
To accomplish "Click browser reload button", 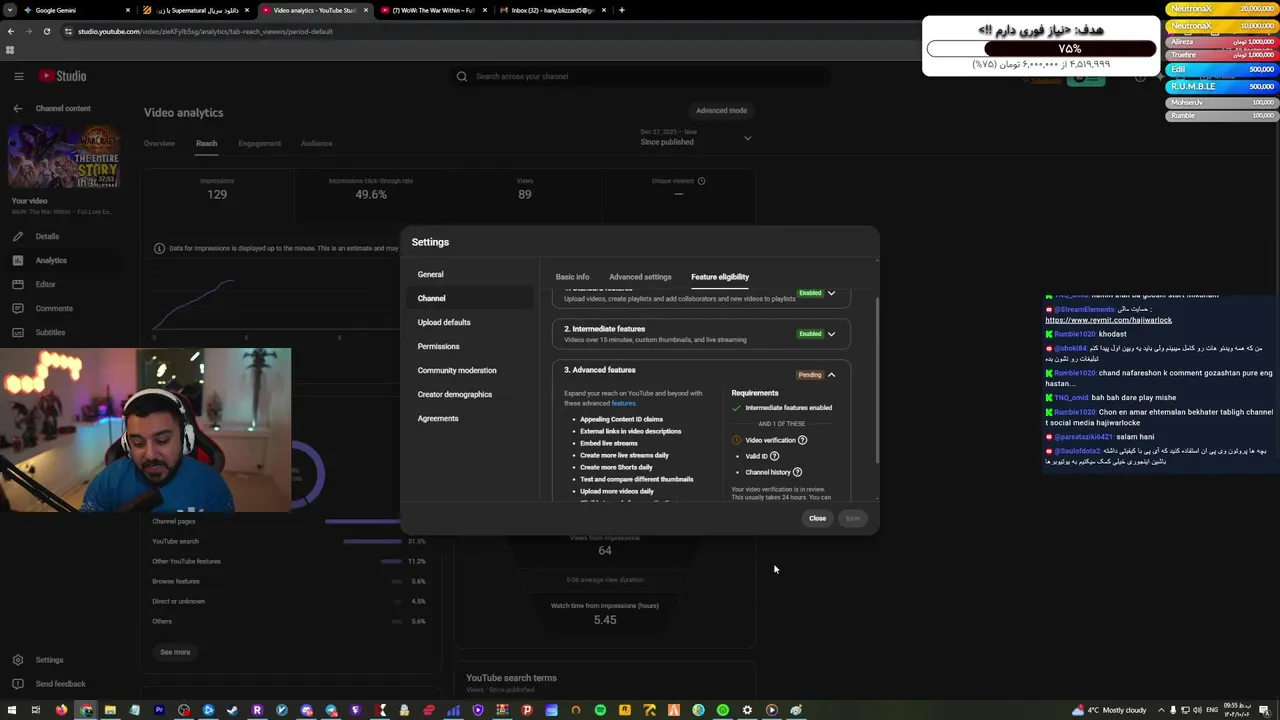I will tap(46, 31).
